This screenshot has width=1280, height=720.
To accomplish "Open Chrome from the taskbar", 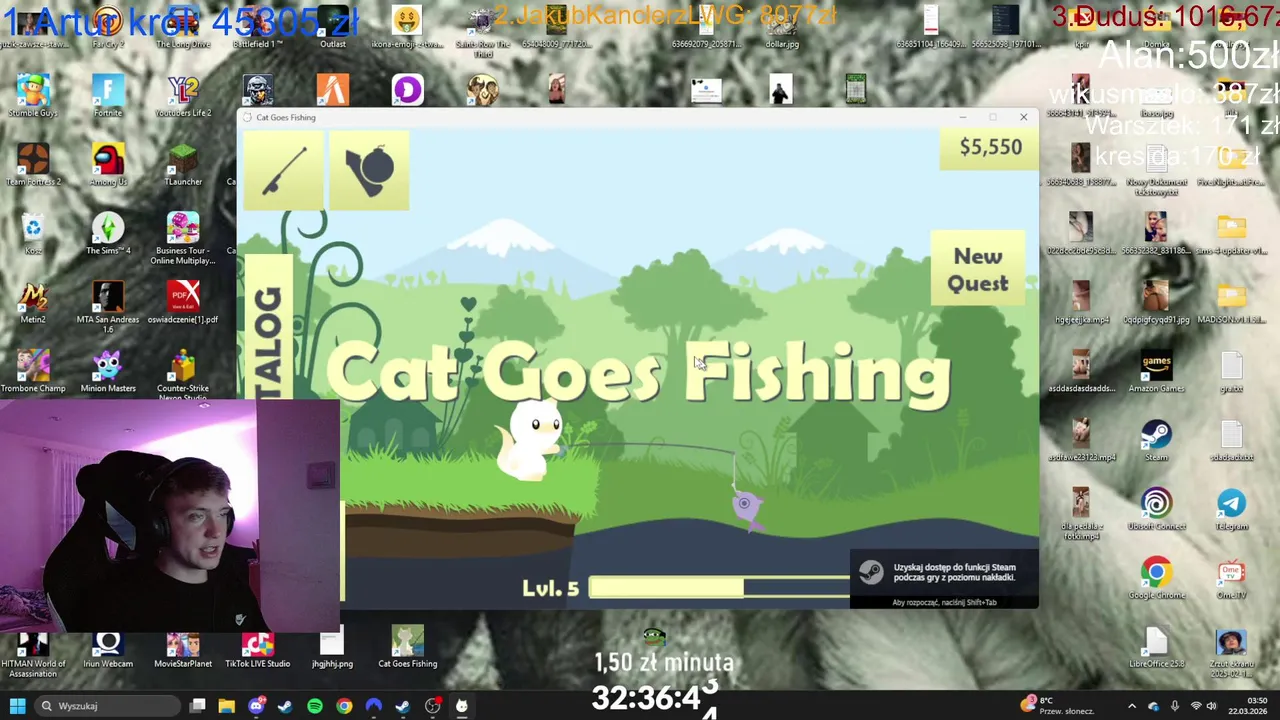I will 344,706.
